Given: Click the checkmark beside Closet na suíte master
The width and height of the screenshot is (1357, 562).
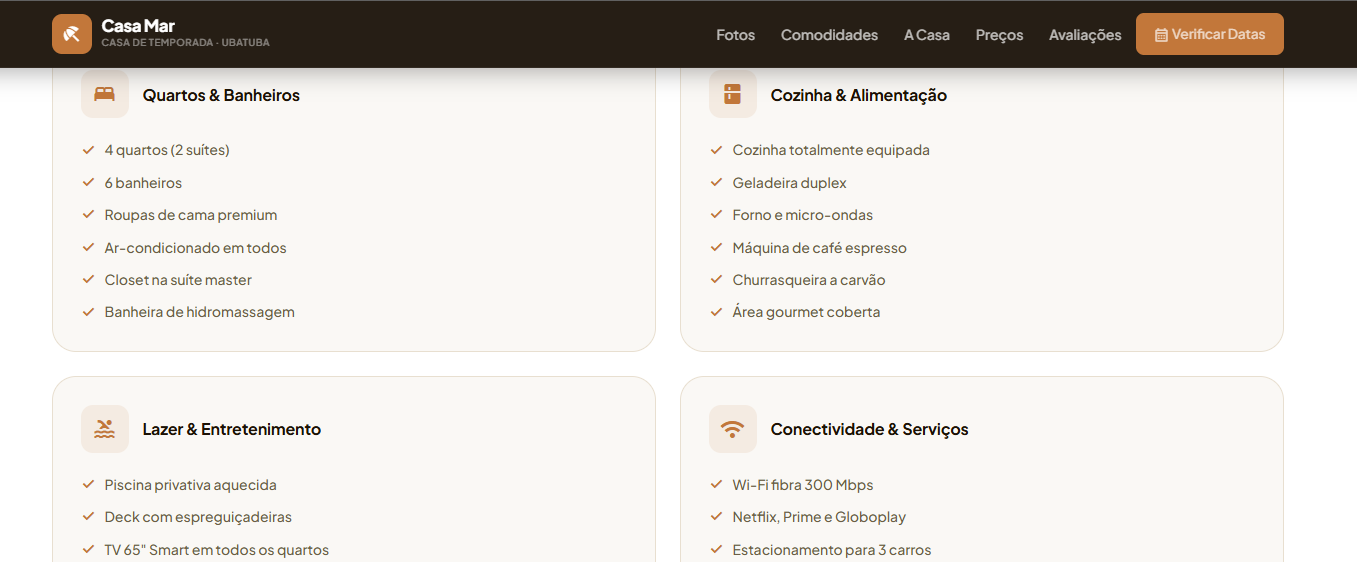Looking at the screenshot, I should coord(88,280).
